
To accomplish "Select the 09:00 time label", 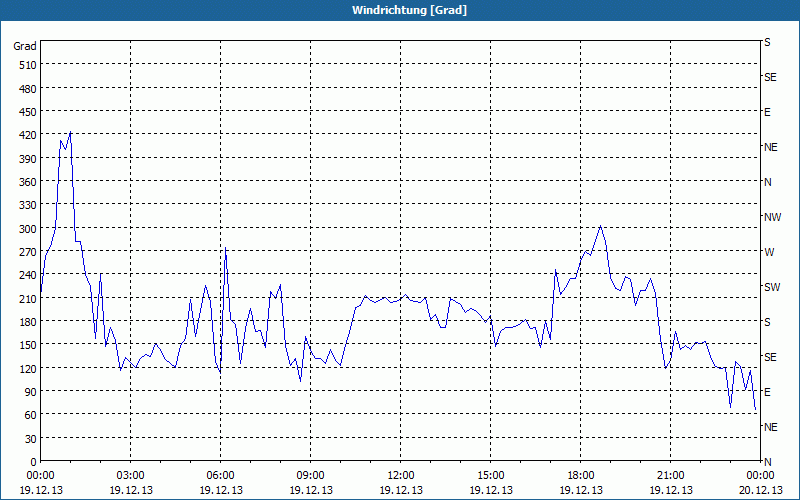I will coord(311,476).
